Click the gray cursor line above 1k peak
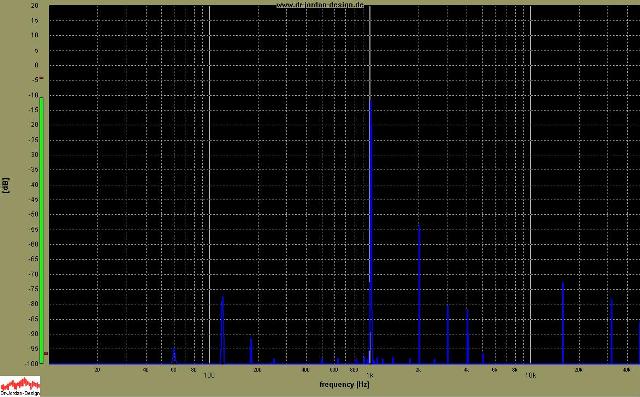 coord(370,52)
